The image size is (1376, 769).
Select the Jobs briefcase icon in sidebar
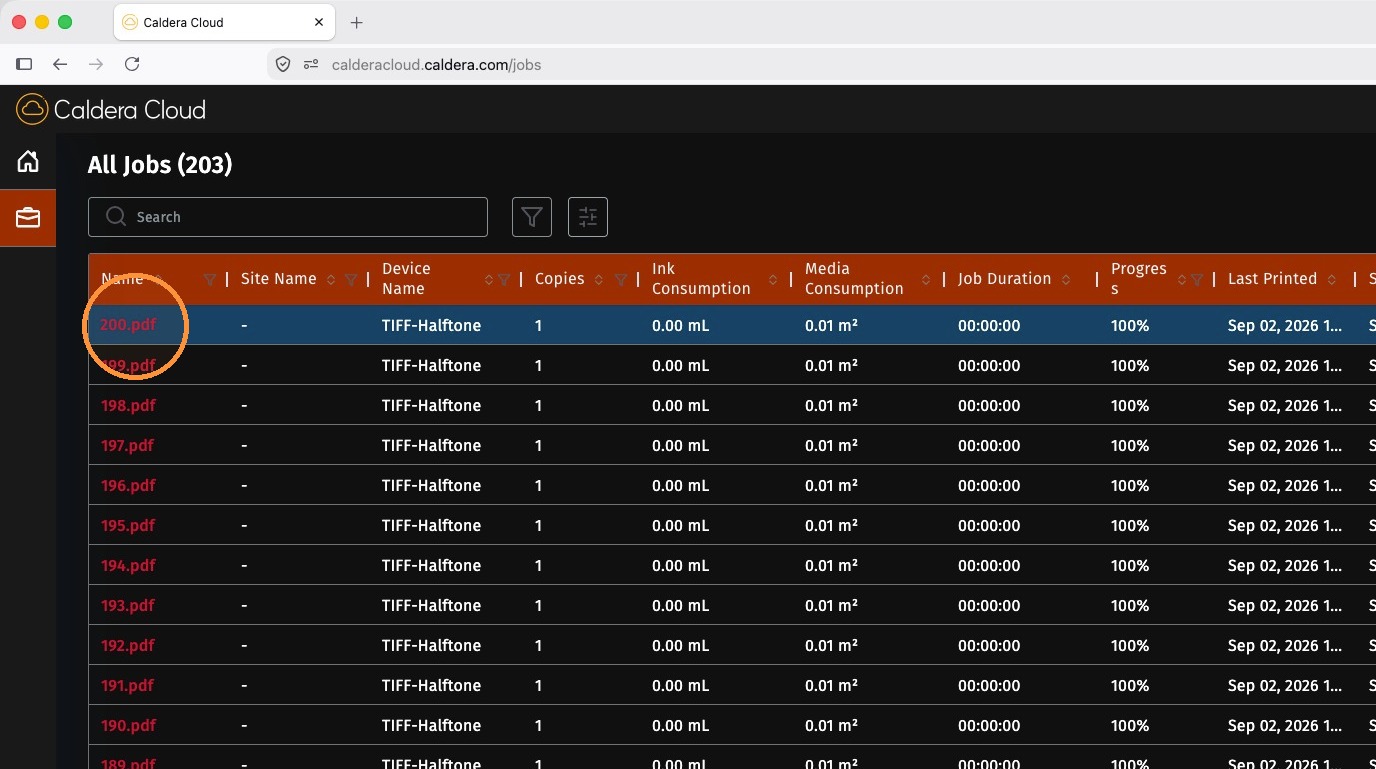click(x=28, y=217)
